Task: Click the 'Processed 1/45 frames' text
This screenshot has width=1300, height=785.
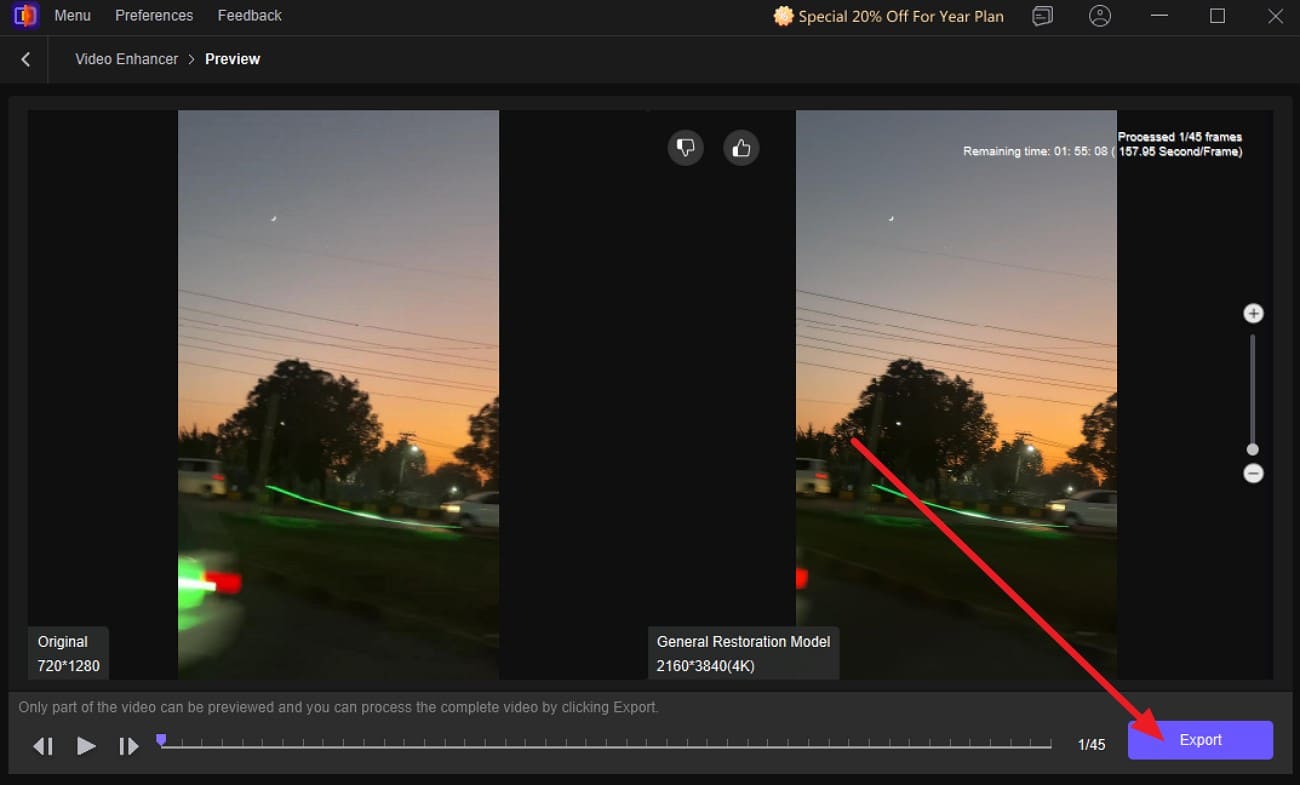Action: [1180, 137]
